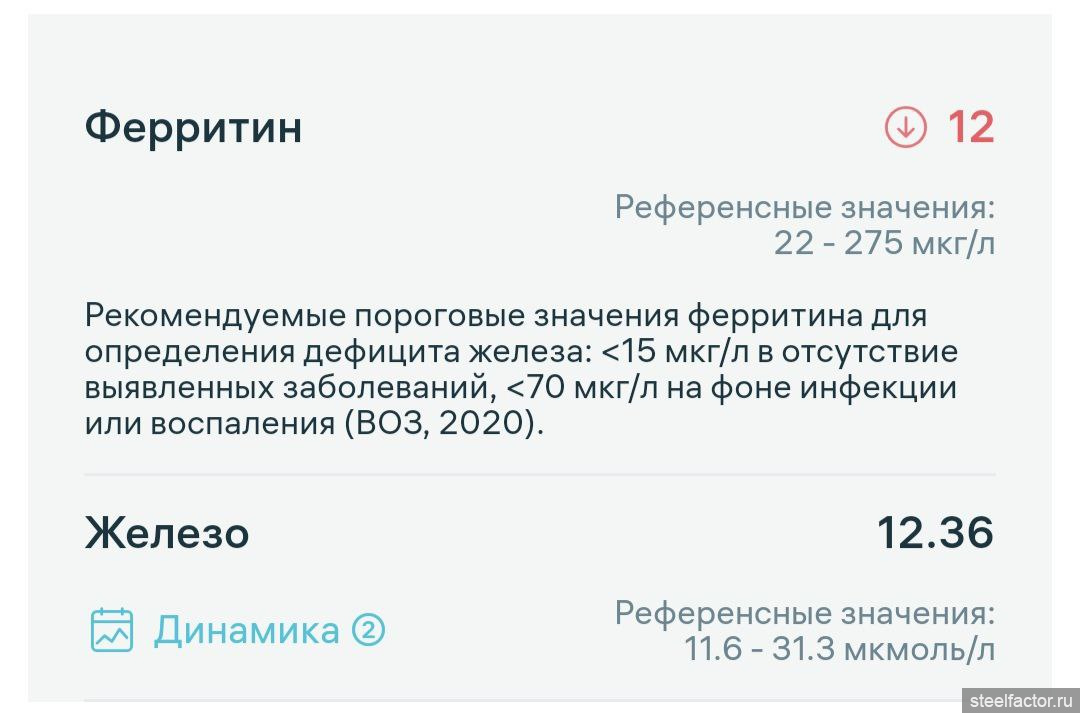
Task: Click the red down-arrow icon beside ferritin value
Action: click(905, 128)
